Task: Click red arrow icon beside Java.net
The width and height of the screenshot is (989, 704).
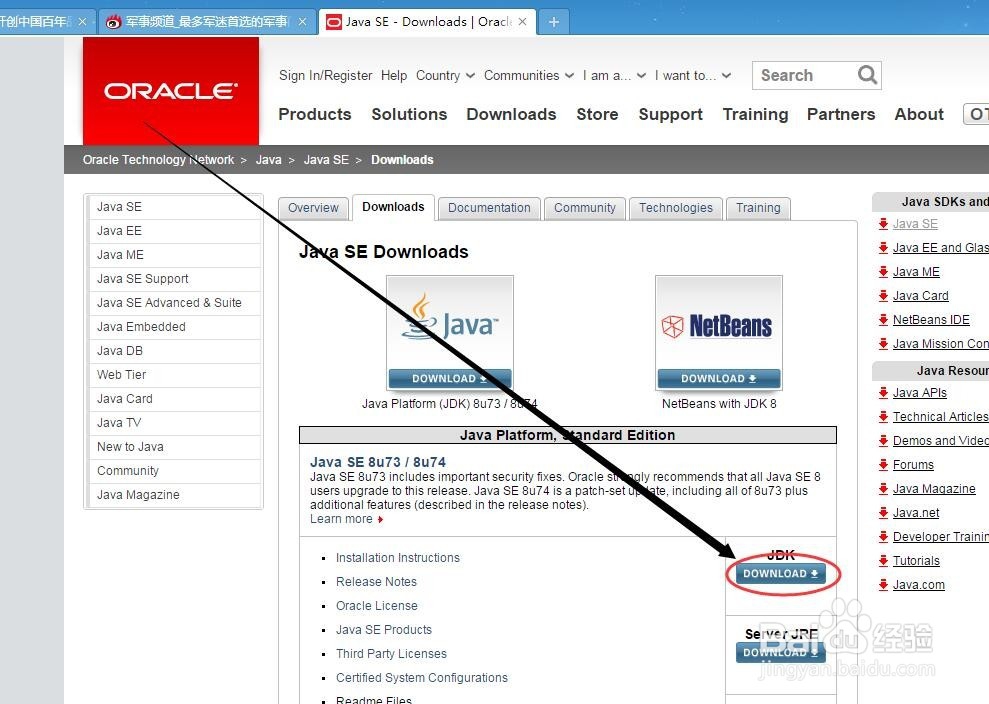Action: coord(883,513)
